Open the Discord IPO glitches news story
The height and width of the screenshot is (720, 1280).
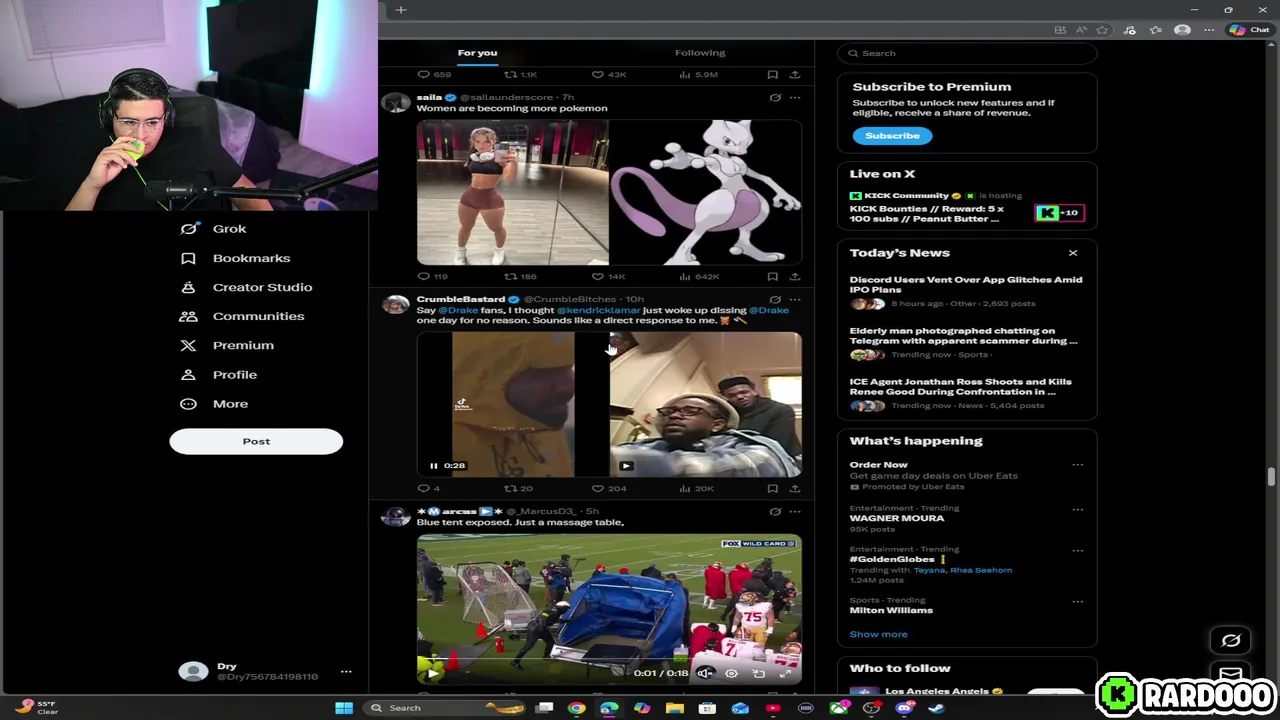tap(966, 291)
